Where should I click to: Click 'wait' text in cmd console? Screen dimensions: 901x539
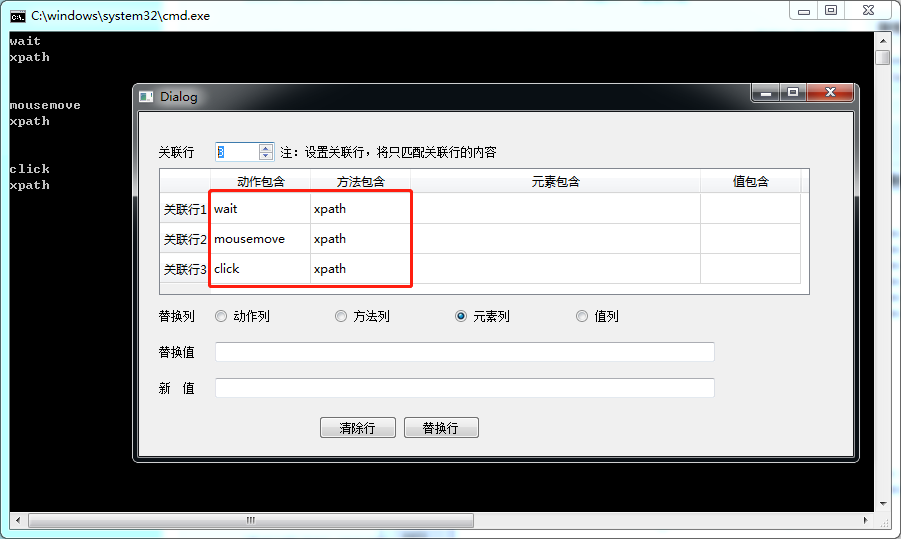[x=25, y=41]
